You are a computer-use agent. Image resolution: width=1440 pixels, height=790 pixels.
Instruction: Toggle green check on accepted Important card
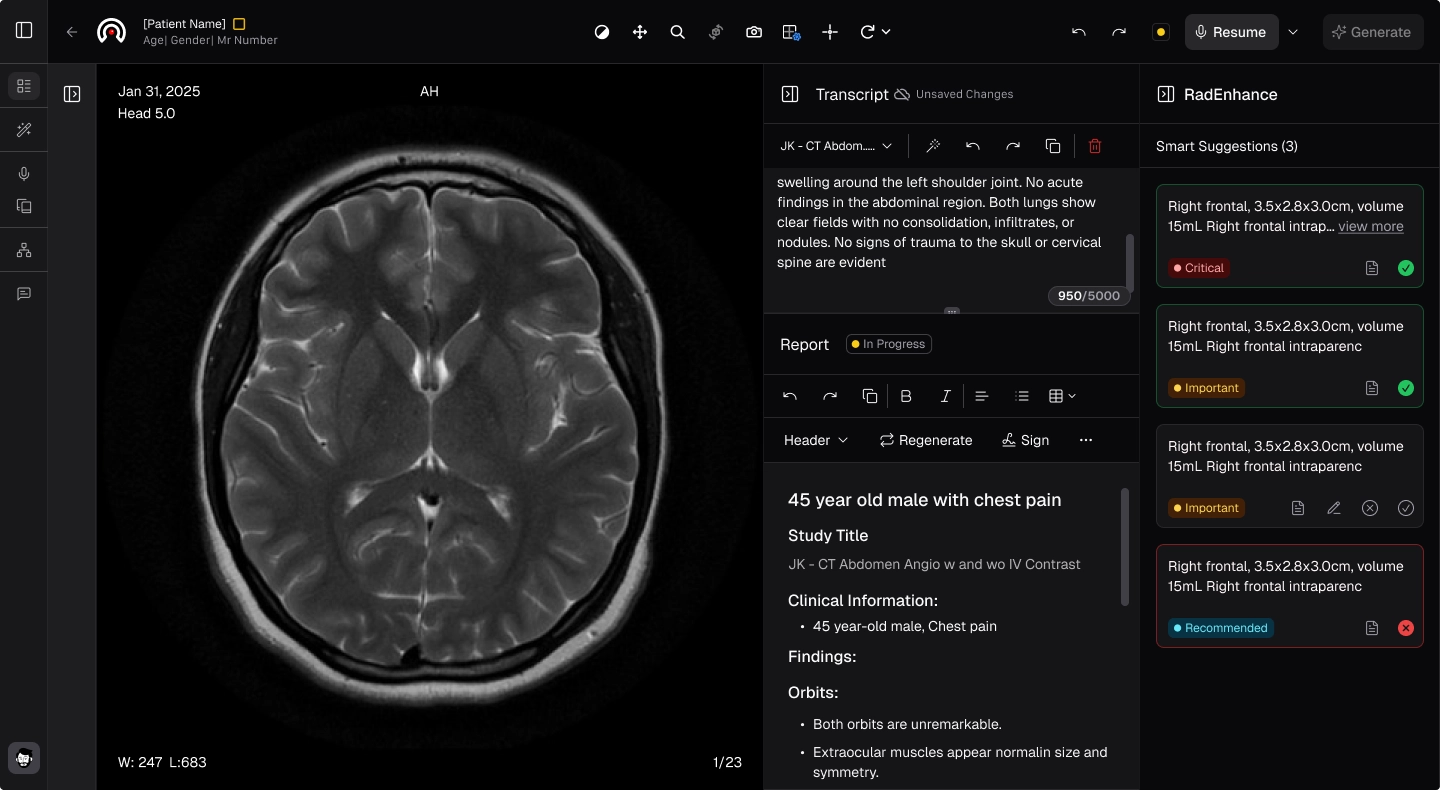click(1406, 388)
